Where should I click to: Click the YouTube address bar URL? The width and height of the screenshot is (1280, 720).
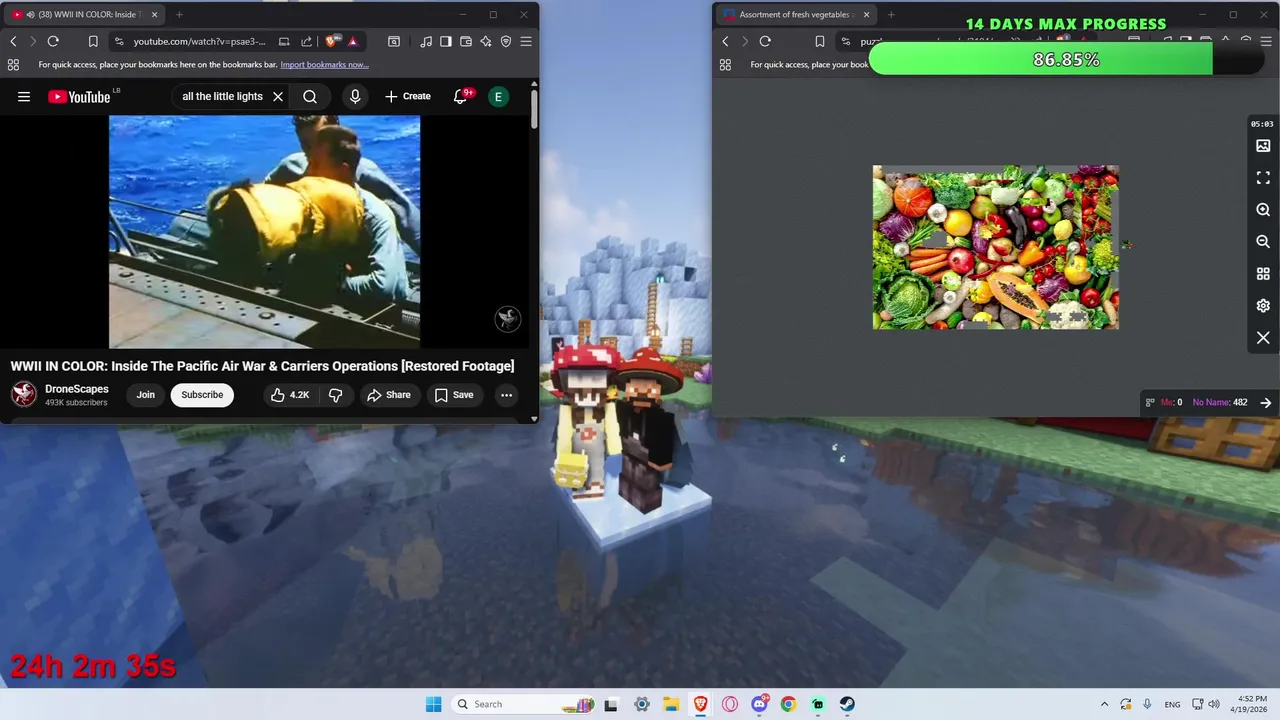tap(200, 41)
